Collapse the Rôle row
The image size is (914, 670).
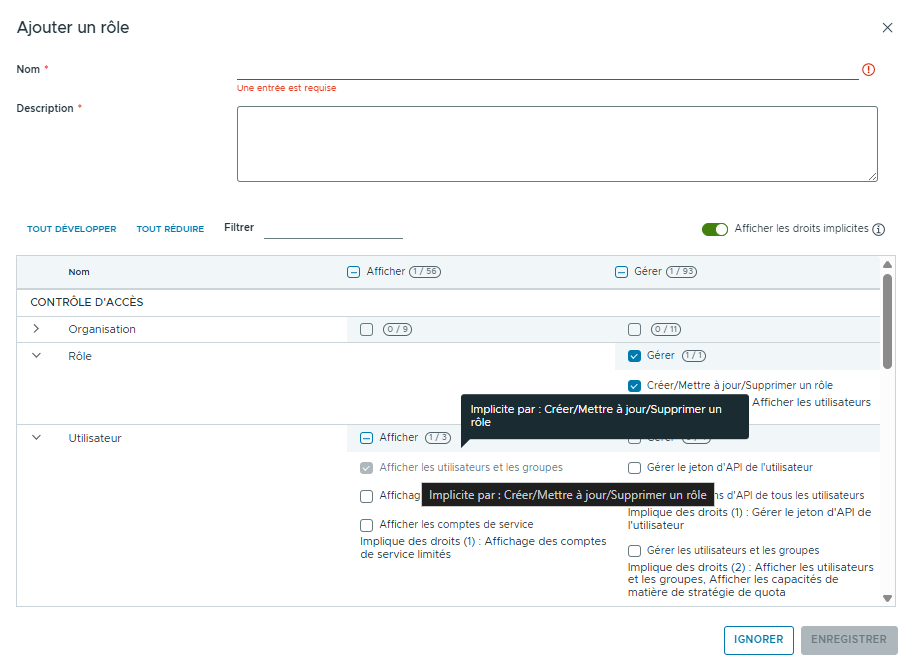tap(37, 355)
